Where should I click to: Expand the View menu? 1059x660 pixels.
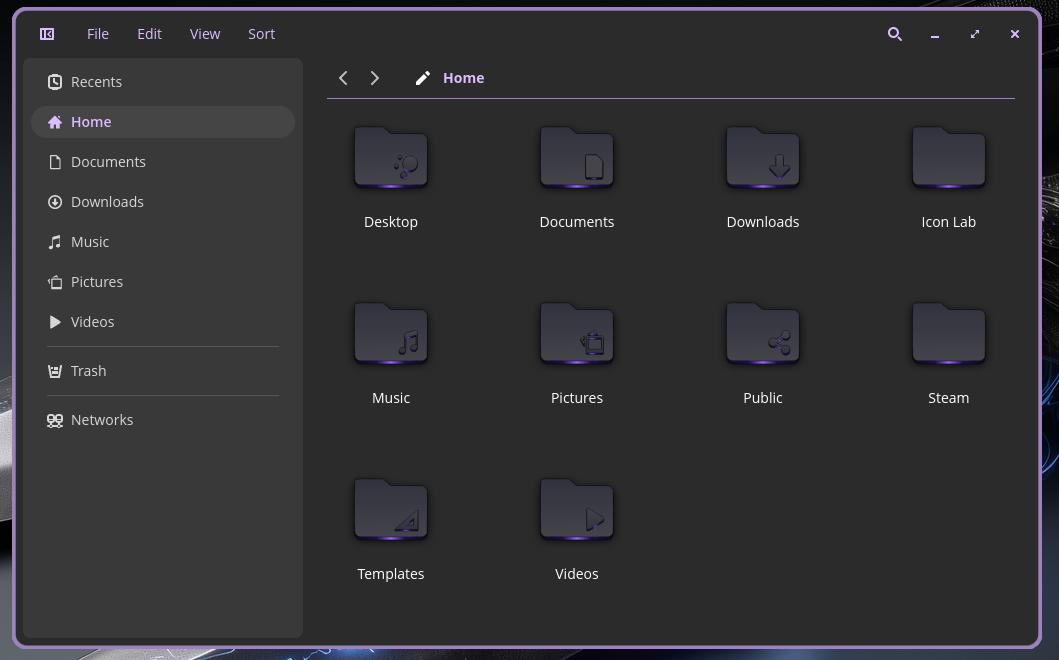pyautogui.click(x=205, y=34)
